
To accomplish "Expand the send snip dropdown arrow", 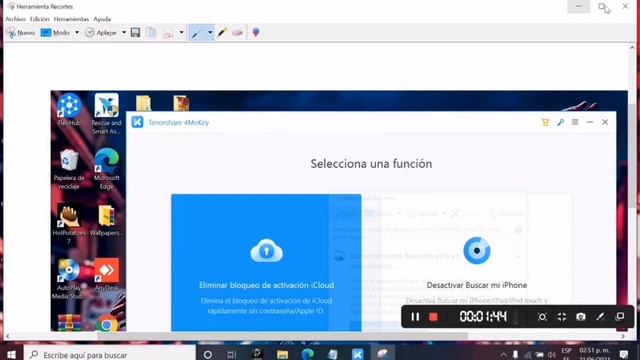I will tap(182, 33).
